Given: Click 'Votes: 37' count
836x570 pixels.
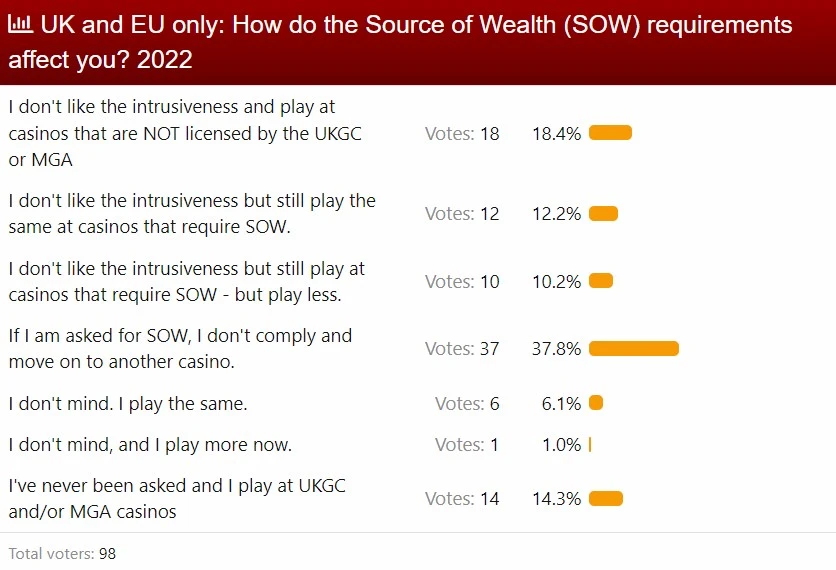Looking at the screenshot, I should [462, 349].
